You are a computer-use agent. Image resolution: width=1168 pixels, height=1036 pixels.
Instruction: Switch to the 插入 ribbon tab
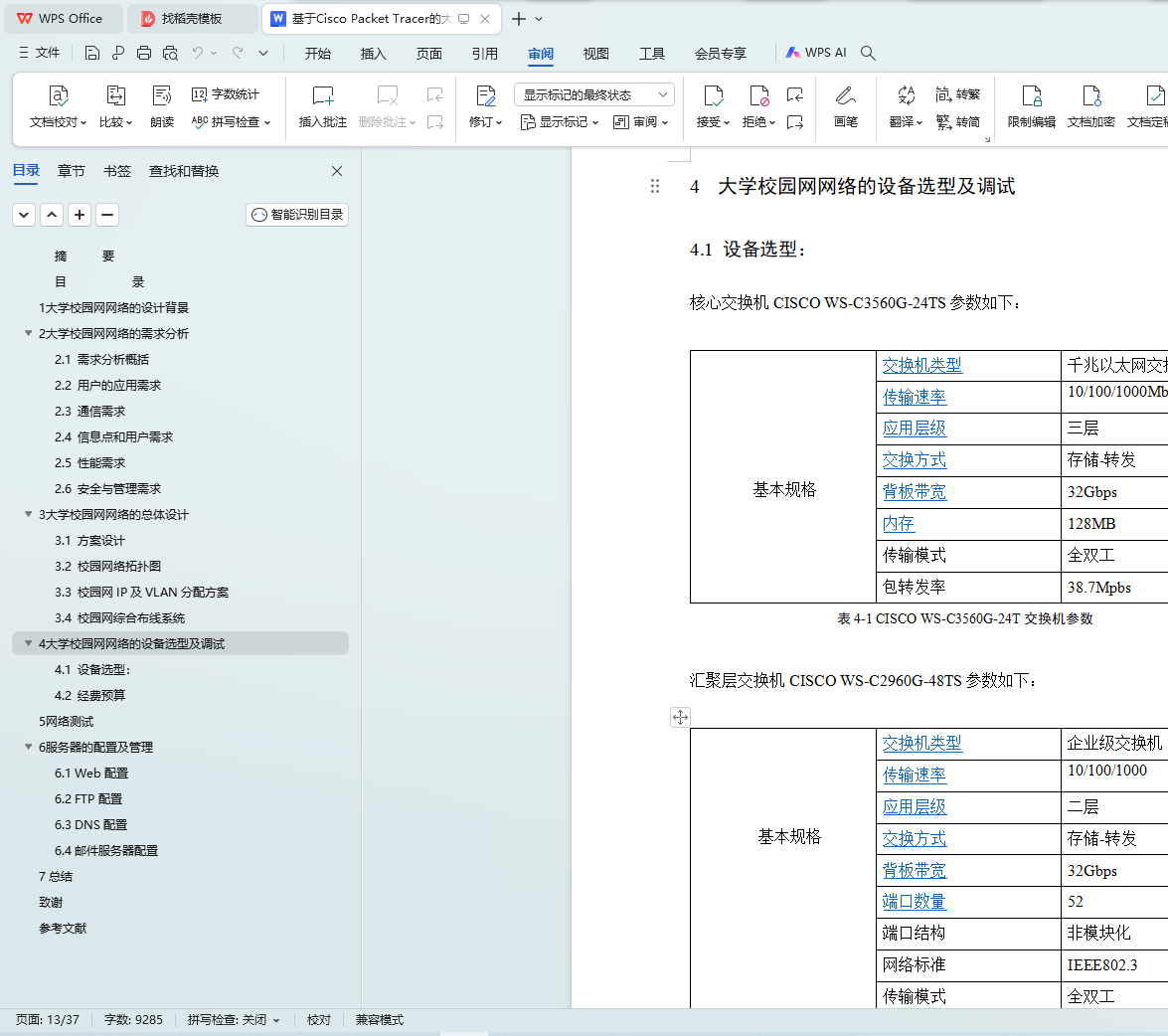pos(373,54)
